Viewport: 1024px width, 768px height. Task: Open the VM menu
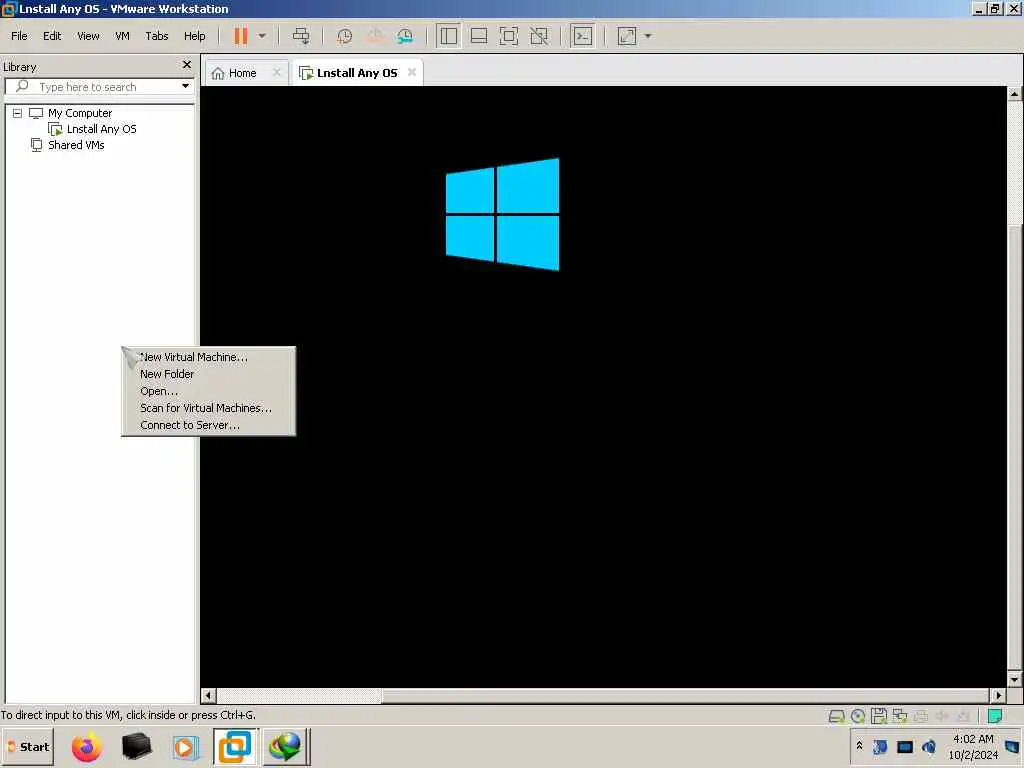click(122, 36)
